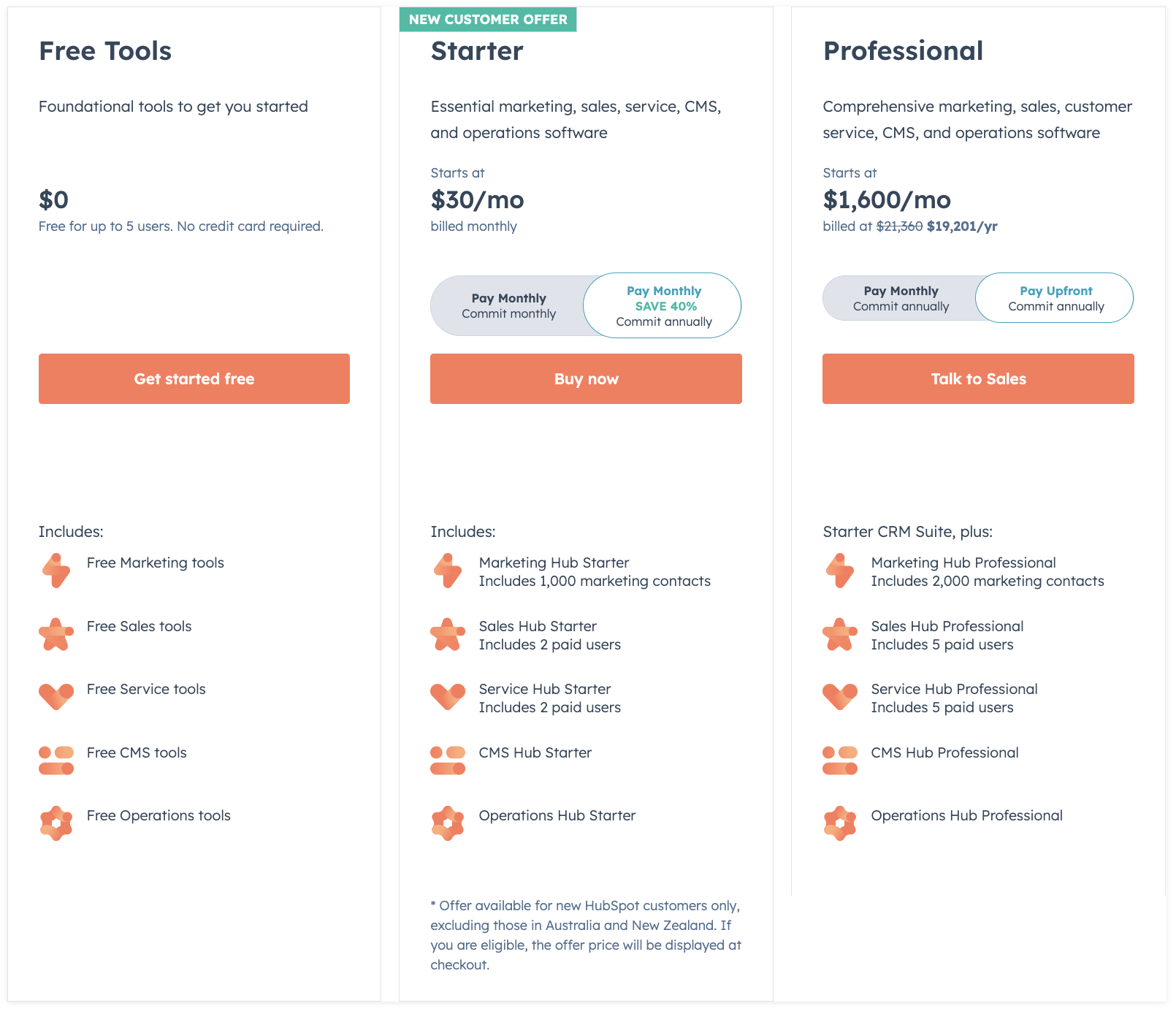Click Buy now on the Starter plan
1176x1014 pixels.
coord(586,378)
